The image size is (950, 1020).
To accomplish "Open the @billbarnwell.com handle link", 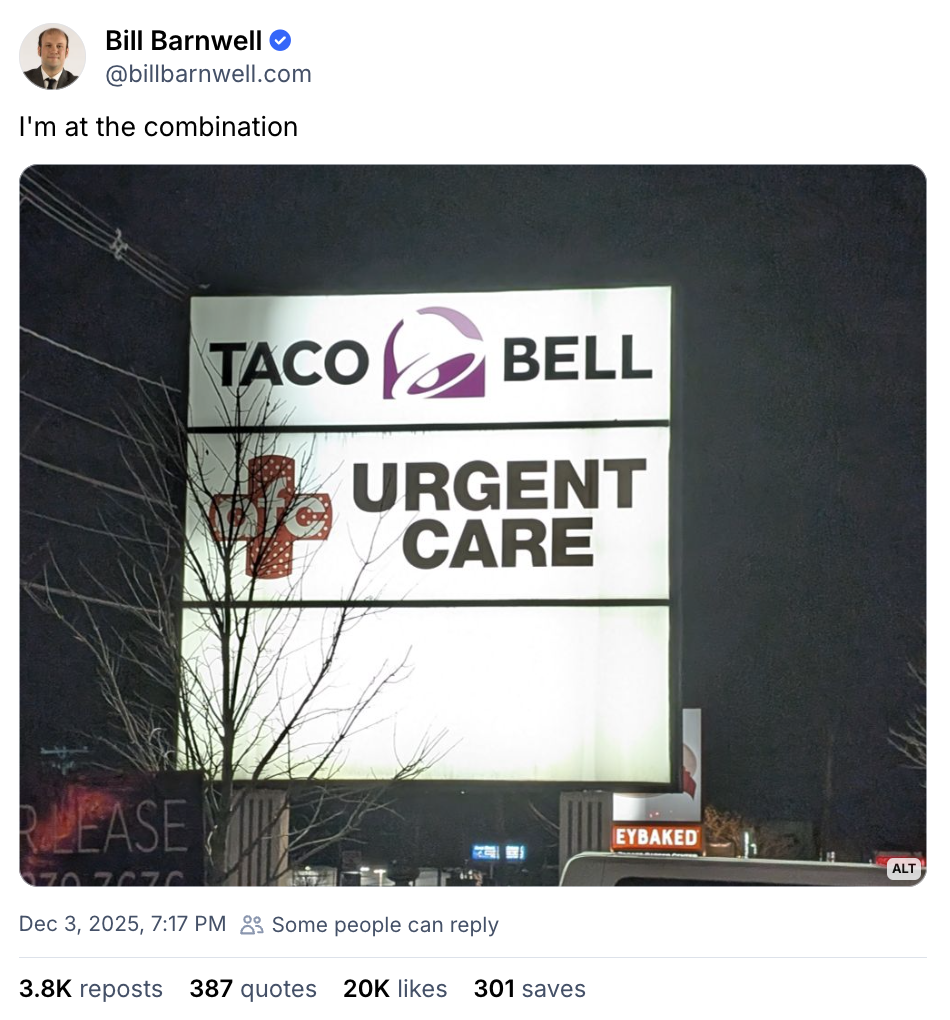I will click(208, 74).
